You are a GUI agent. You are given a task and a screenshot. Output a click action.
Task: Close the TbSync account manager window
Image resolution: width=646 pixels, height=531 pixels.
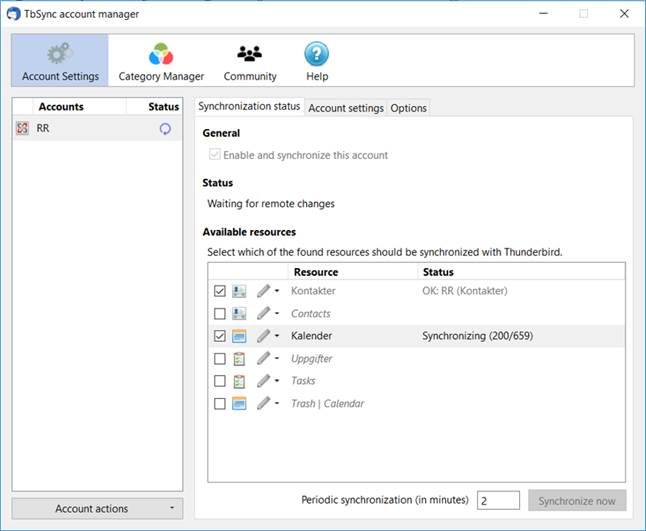[624, 14]
